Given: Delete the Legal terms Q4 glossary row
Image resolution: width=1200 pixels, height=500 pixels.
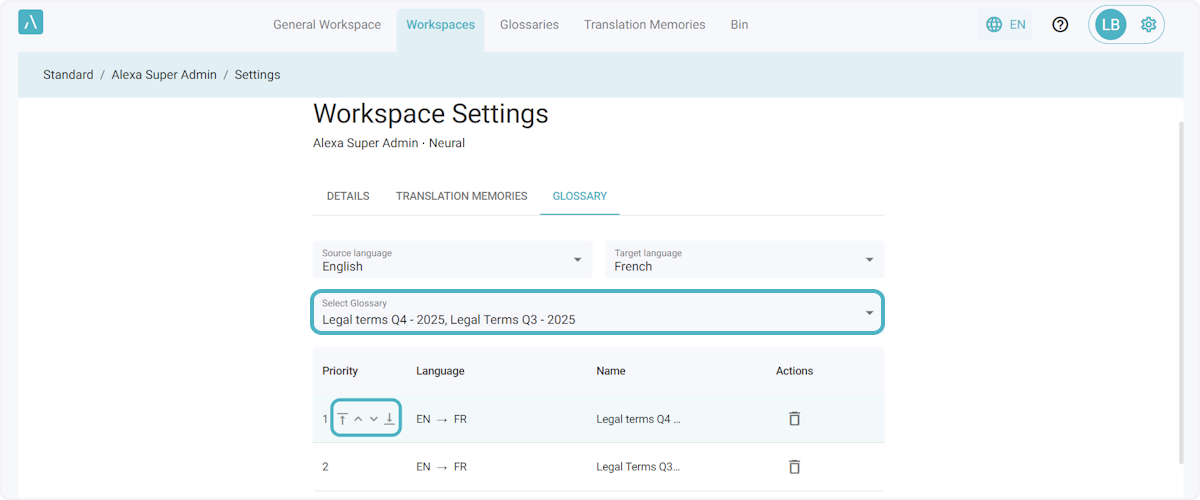Looking at the screenshot, I should tap(794, 419).
